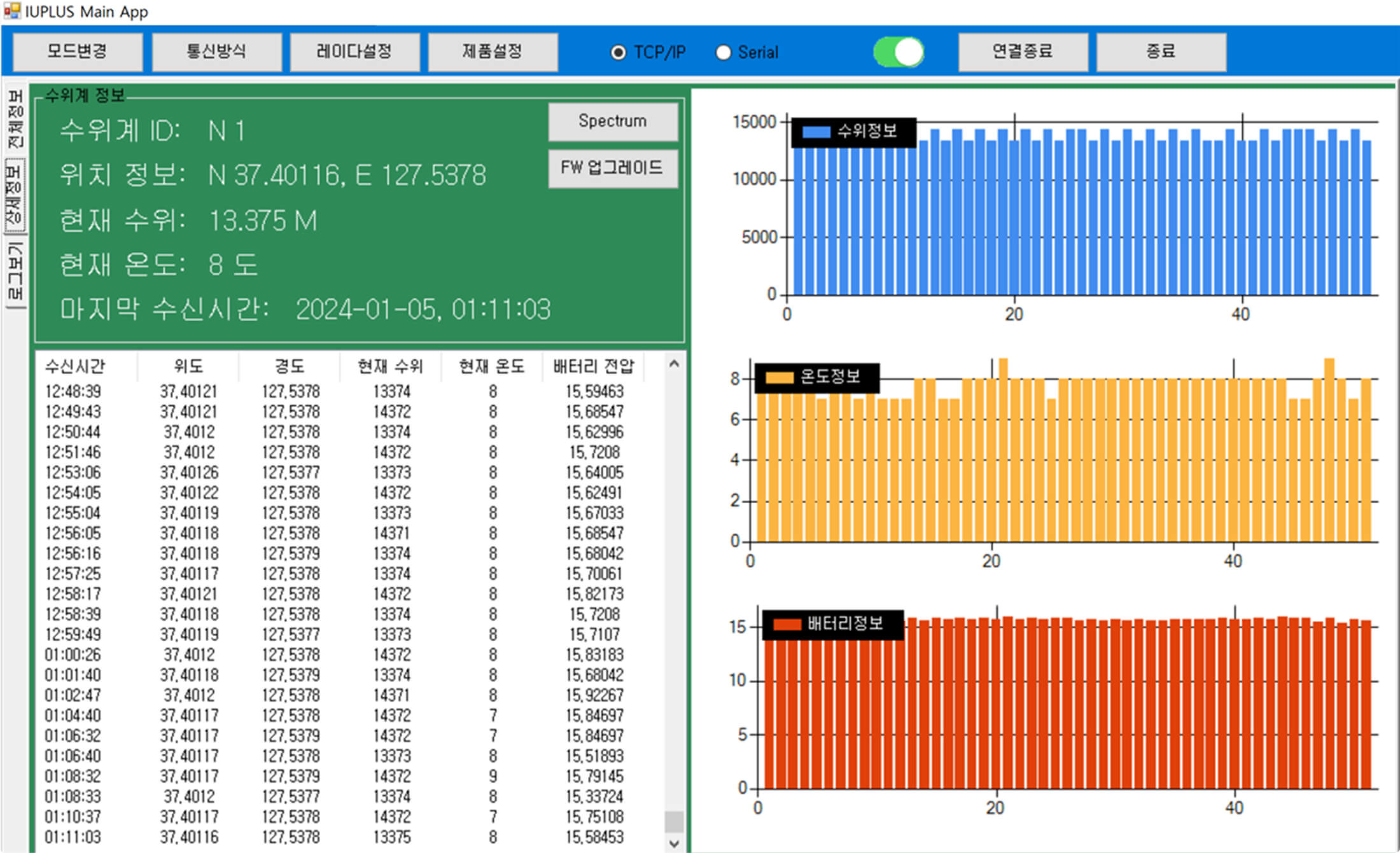The width and height of the screenshot is (1400, 853).
Task: Click the IUPLUS app icon in title bar
Action: [x=11, y=10]
